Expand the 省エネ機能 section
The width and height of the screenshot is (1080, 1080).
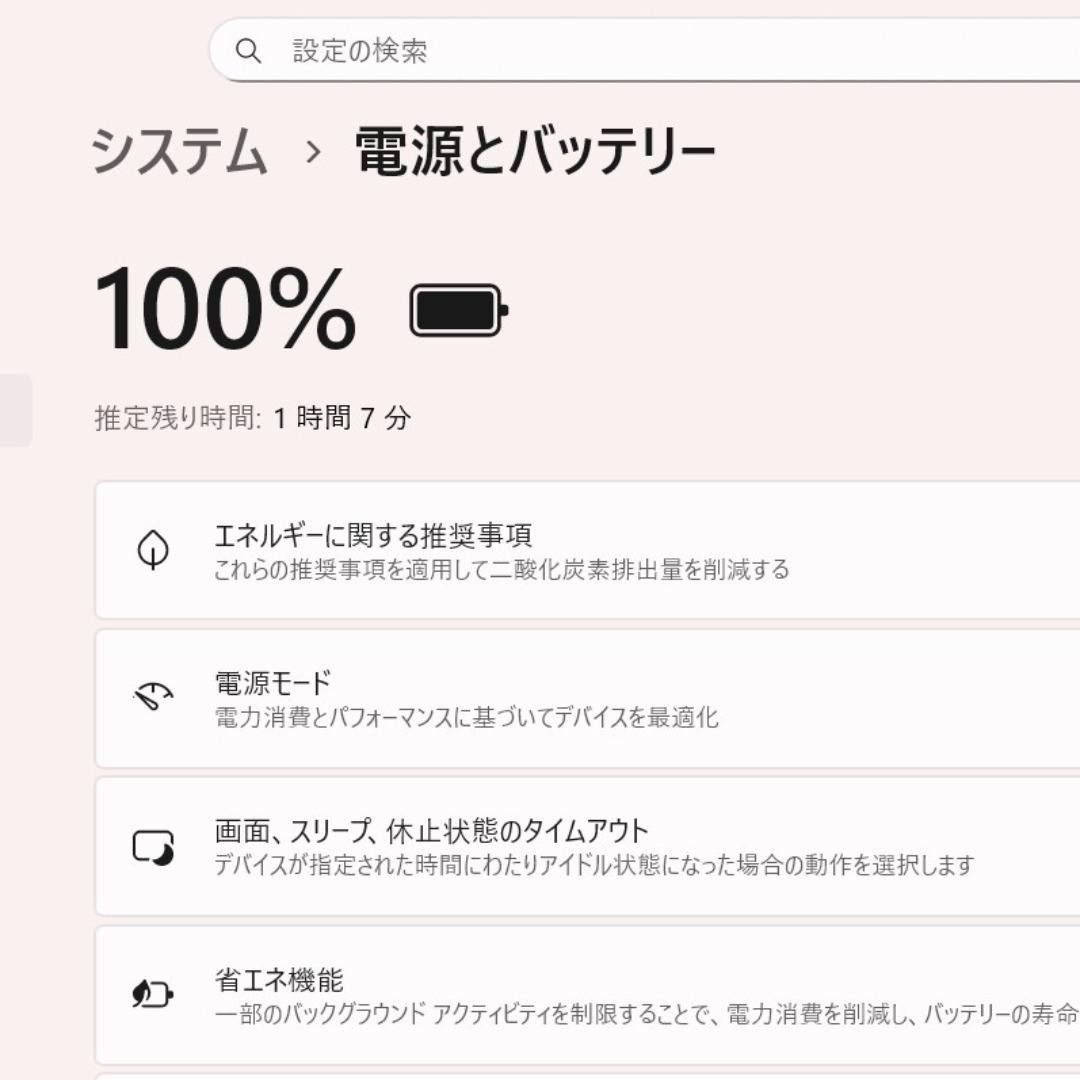coord(587,995)
